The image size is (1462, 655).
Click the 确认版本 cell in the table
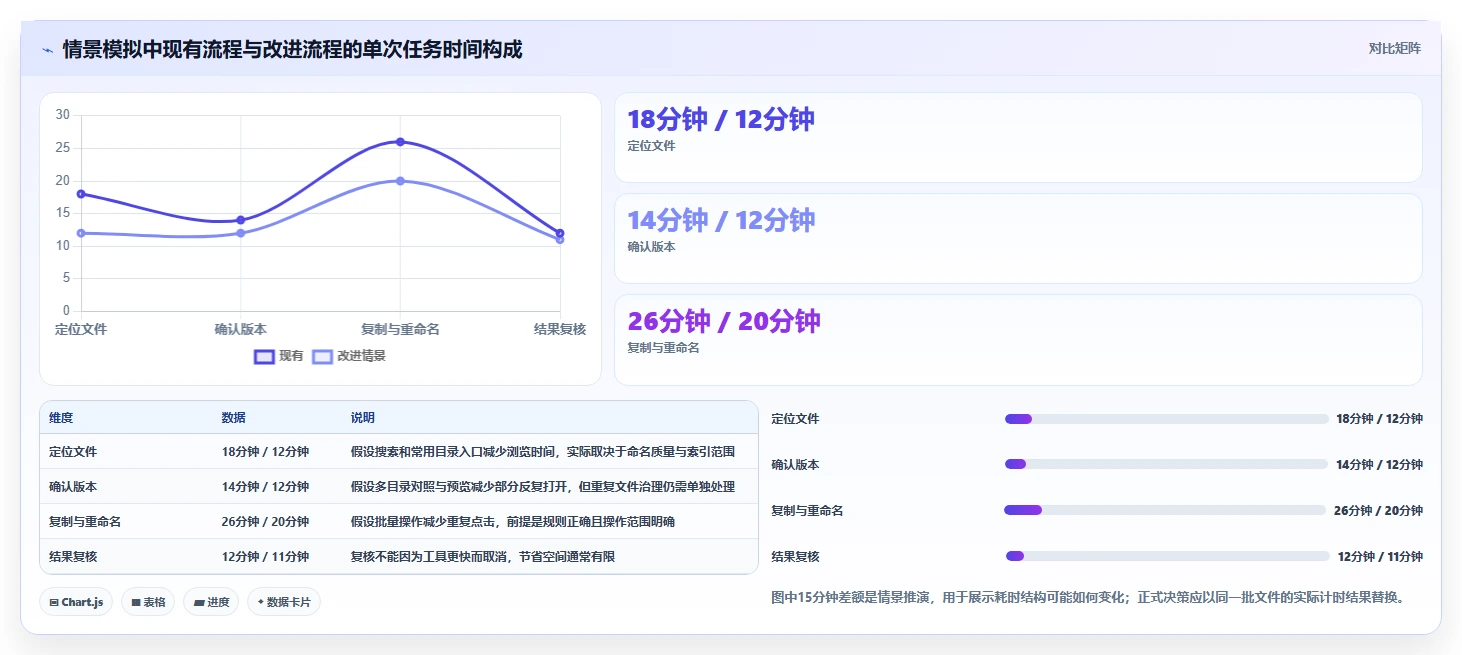coord(73,487)
